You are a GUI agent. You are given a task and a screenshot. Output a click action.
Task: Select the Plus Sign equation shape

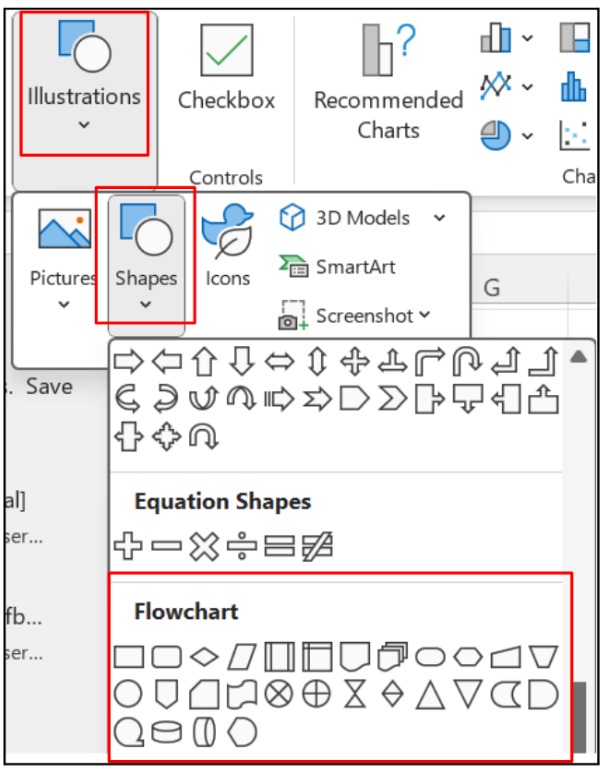(x=128, y=546)
